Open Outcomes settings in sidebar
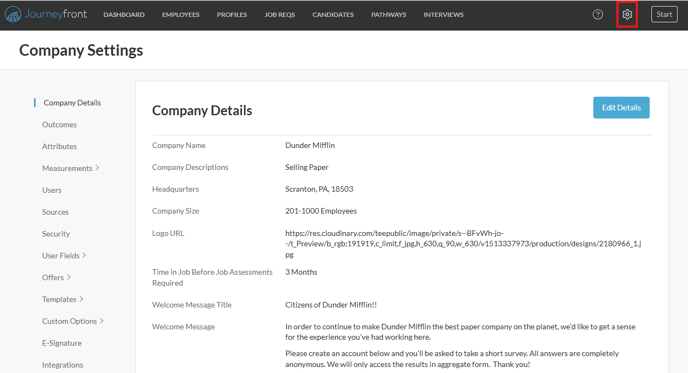 click(x=59, y=125)
